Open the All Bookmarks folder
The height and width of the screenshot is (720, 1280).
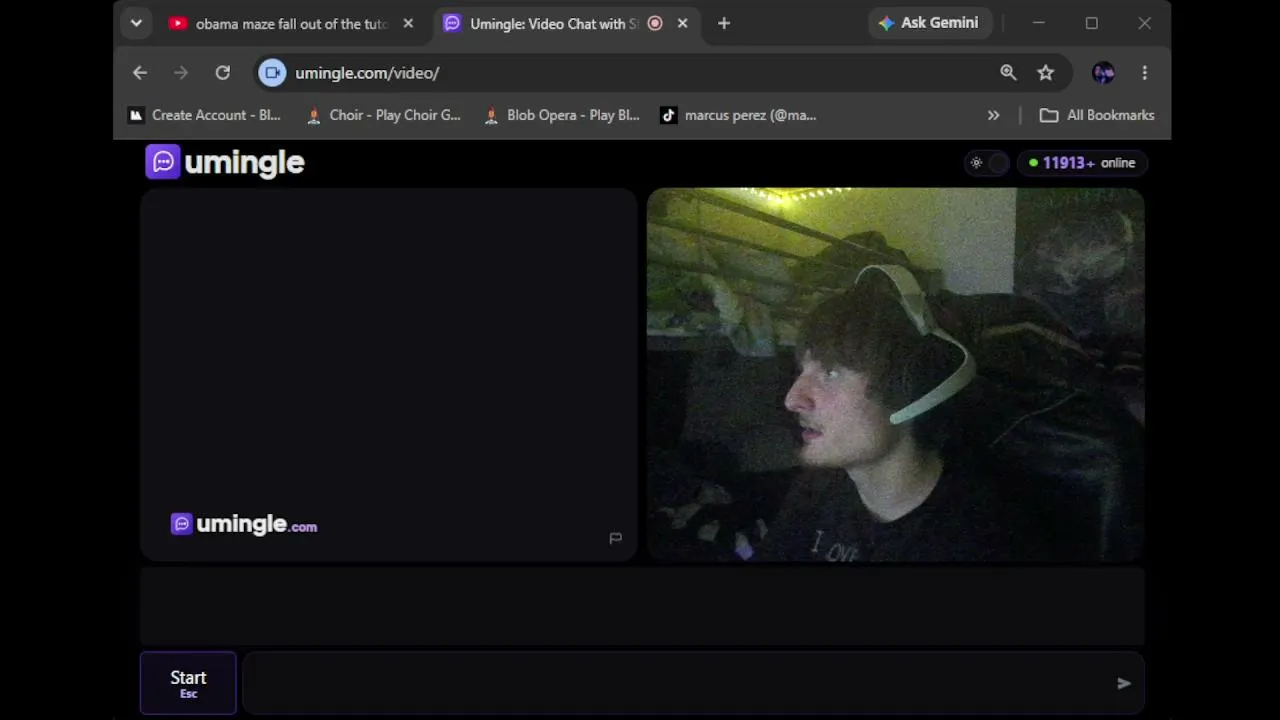pyautogui.click(x=1097, y=115)
